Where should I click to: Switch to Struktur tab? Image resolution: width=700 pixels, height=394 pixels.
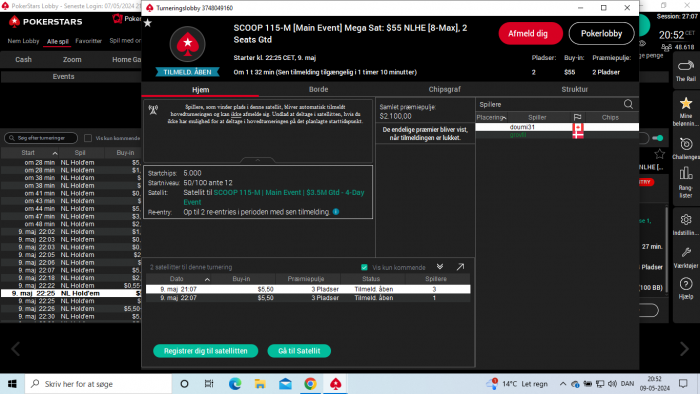tap(575, 89)
